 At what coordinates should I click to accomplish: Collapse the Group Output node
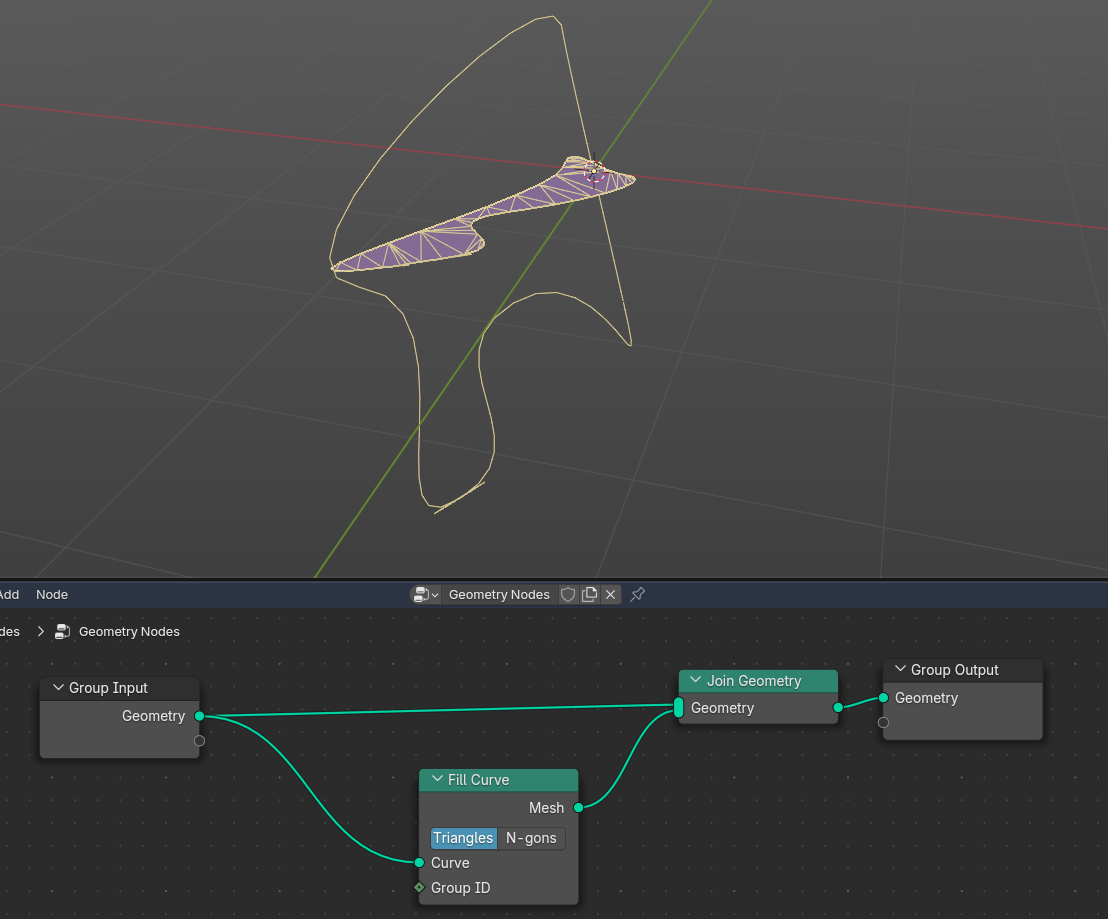pos(900,669)
